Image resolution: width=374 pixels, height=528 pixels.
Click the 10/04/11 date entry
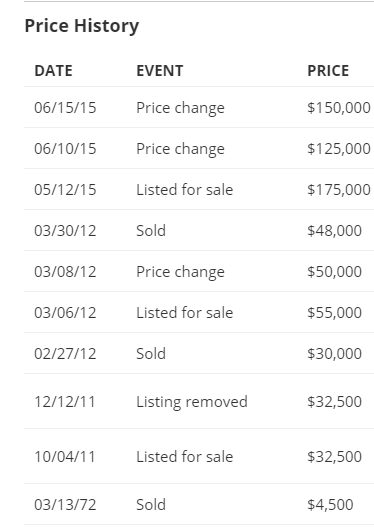click(x=65, y=457)
